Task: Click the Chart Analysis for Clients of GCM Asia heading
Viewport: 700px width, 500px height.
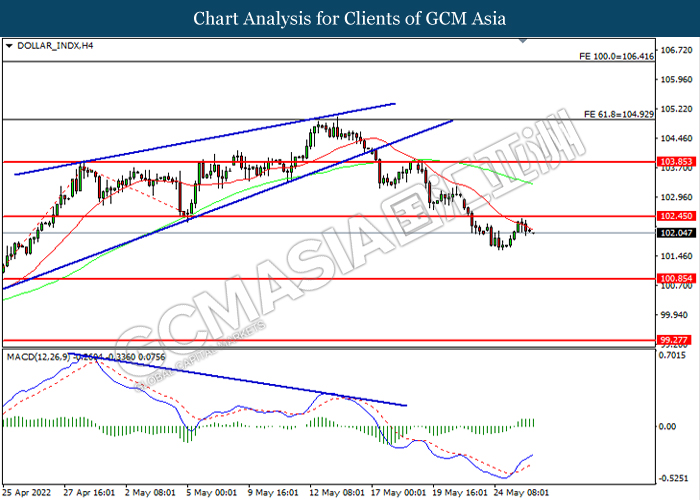Action: click(x=350, y=19)
